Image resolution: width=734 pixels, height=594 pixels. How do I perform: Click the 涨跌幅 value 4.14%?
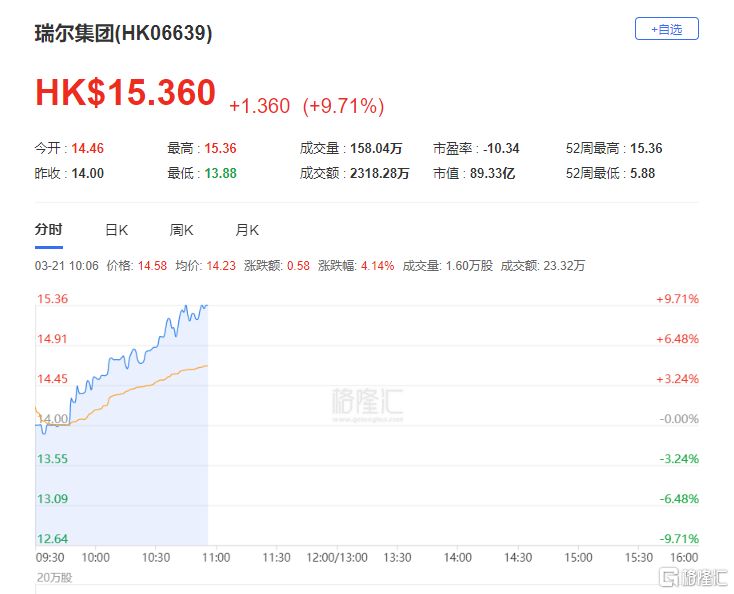tap(377, 266)
